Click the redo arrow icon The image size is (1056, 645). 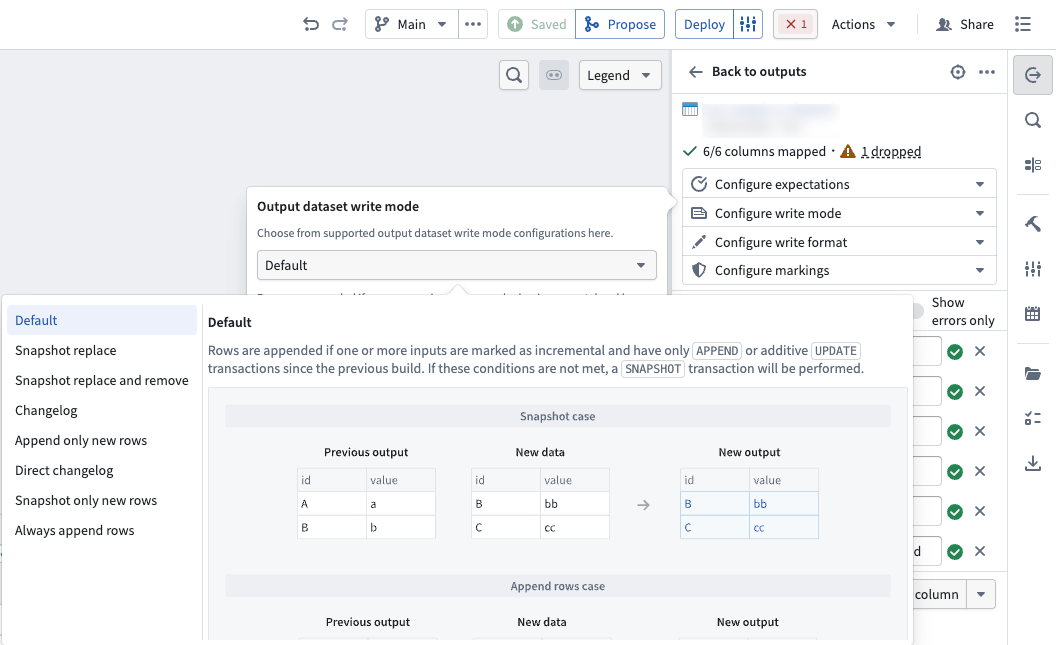pos(340,24)
